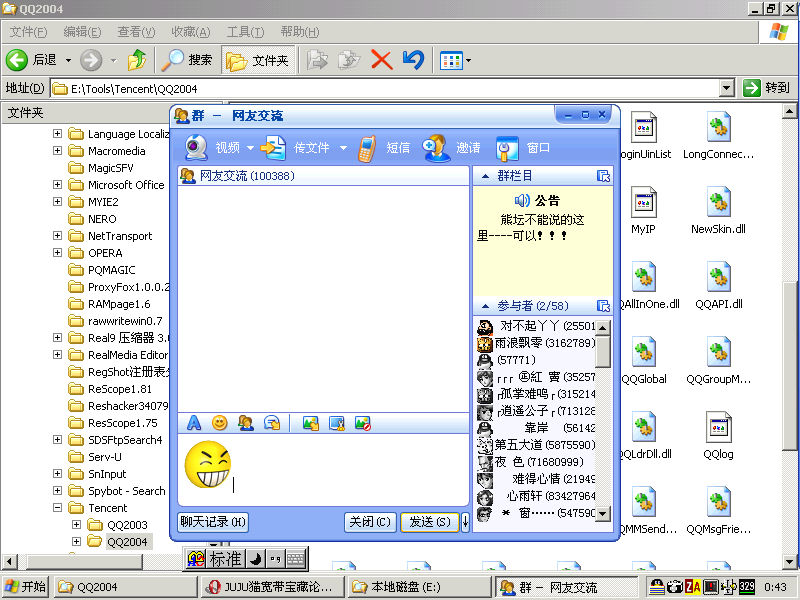Click the back (后退) button
This screenshot has width=800, height=600.
point(32,60)
